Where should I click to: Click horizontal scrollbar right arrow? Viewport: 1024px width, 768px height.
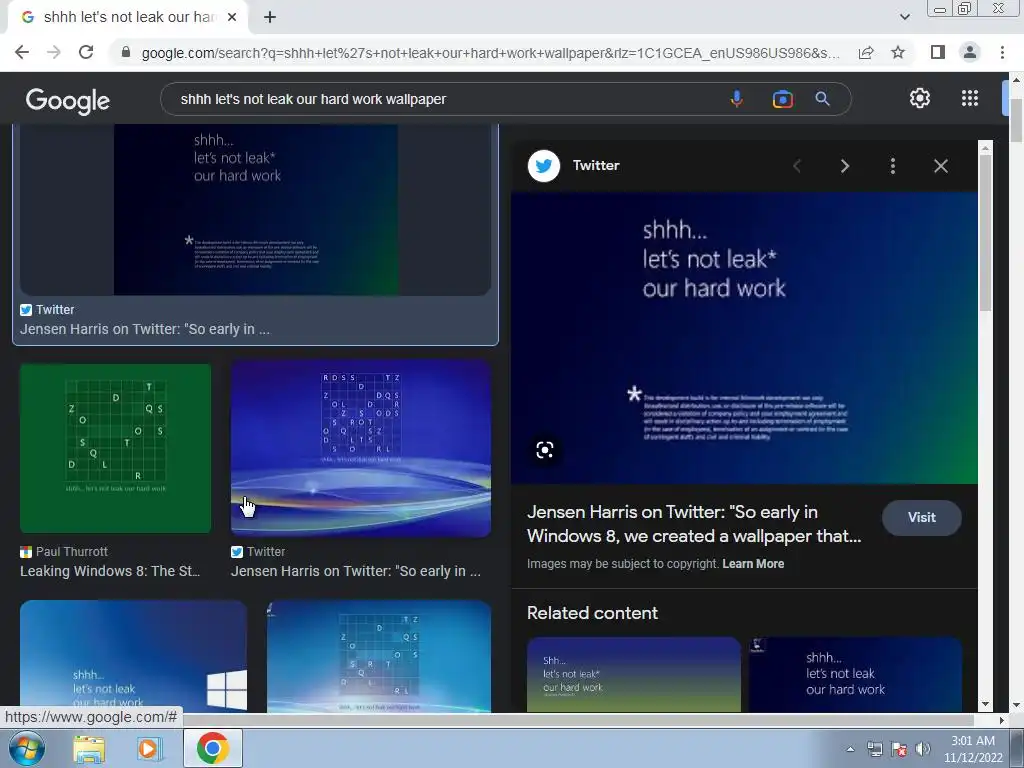[1002, 720]
